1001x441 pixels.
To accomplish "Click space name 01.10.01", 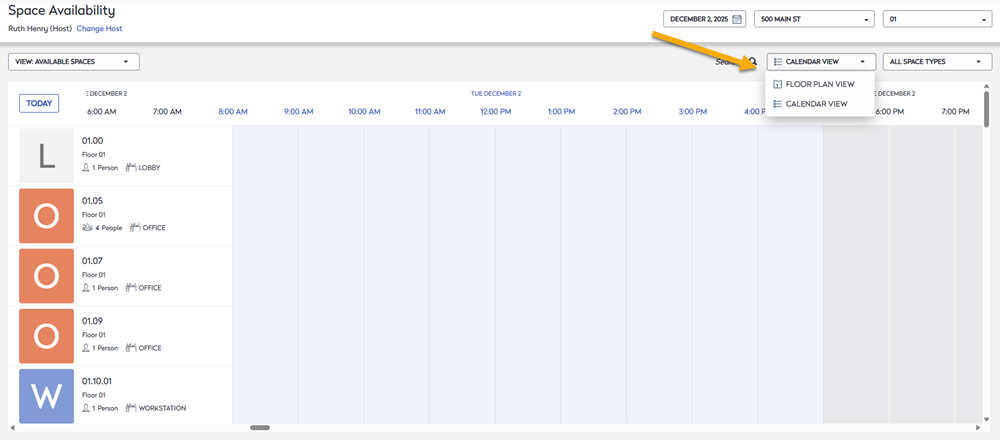I will pyautogui.click(x=97, y=381).
